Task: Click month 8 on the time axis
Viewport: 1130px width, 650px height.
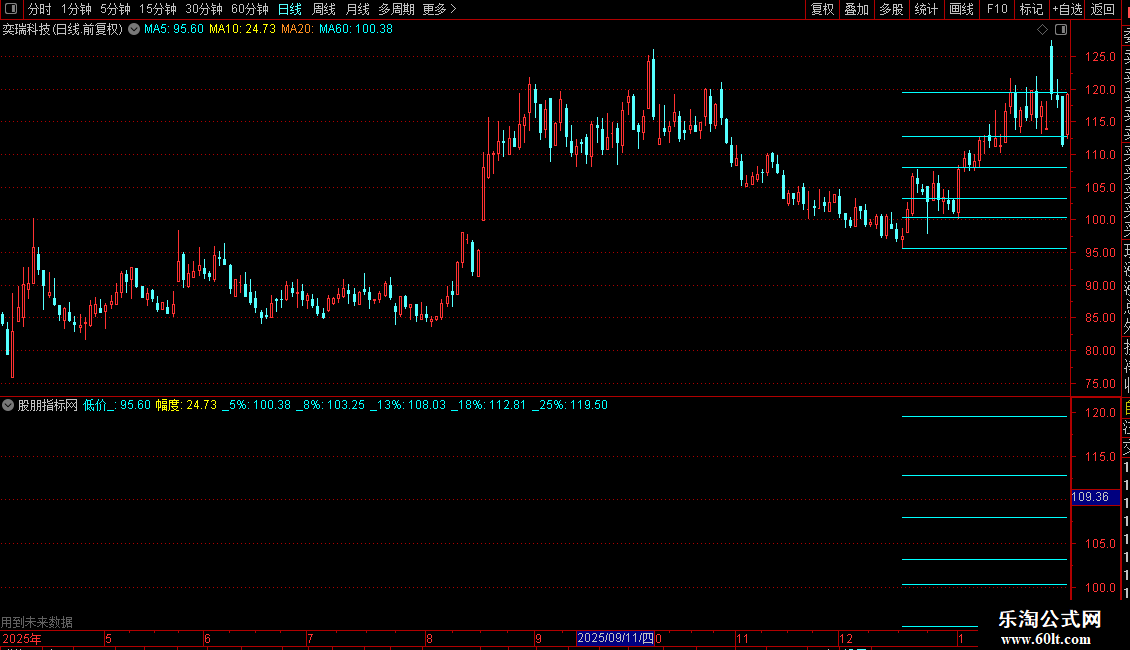Action: [x=429, y=639]
